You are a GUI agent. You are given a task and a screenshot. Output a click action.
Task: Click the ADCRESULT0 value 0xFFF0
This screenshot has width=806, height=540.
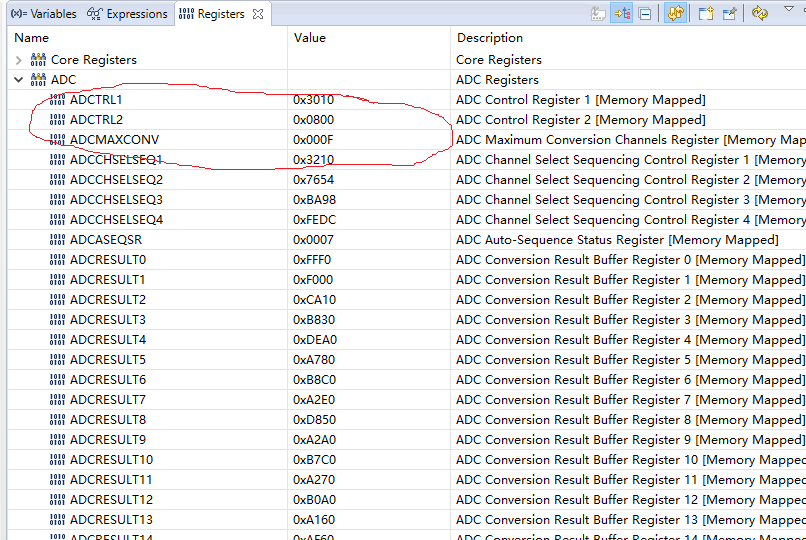point(312,260)
